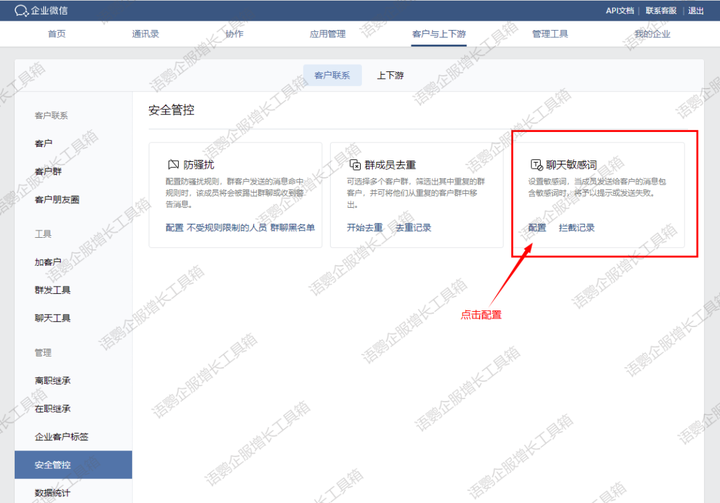Go to the 我的企业 tab

coord(652,34)
